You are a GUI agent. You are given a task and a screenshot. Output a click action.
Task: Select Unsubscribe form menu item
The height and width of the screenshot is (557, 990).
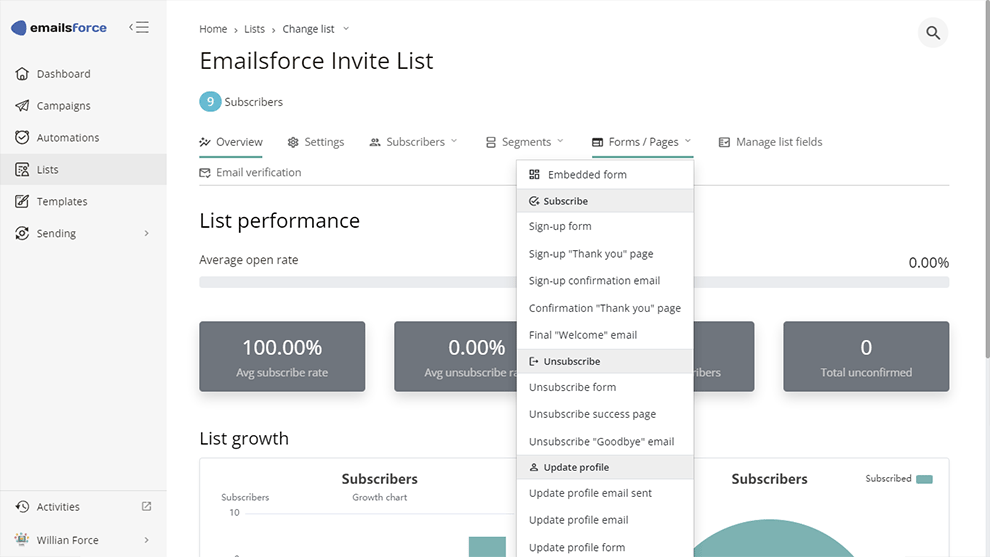pyautogui.click(x=605, y=387)
